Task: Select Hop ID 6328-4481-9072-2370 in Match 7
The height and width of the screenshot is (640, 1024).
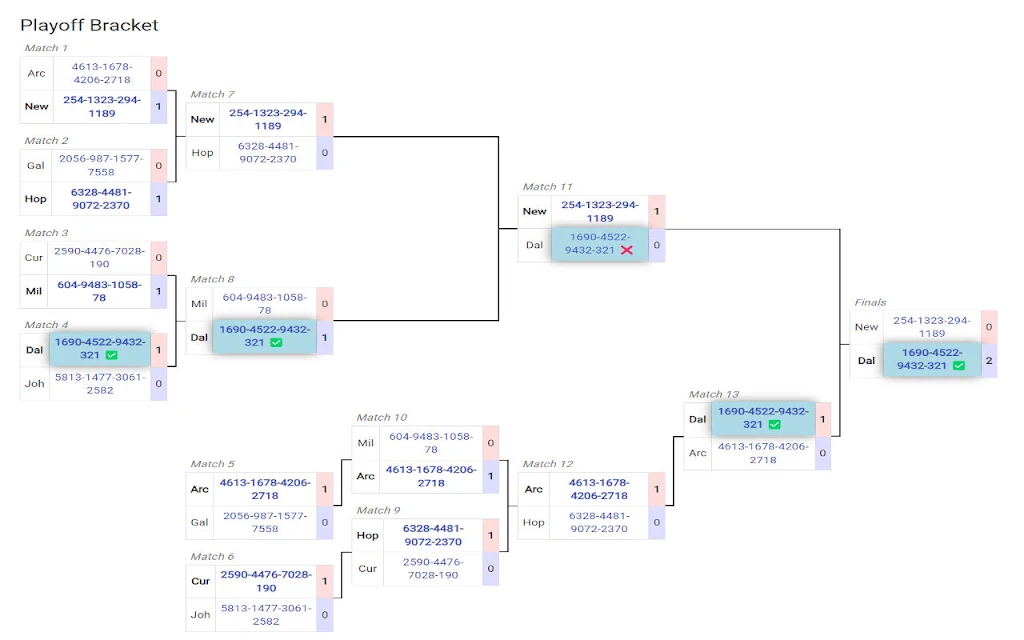Action: click(x=268, y=153)
